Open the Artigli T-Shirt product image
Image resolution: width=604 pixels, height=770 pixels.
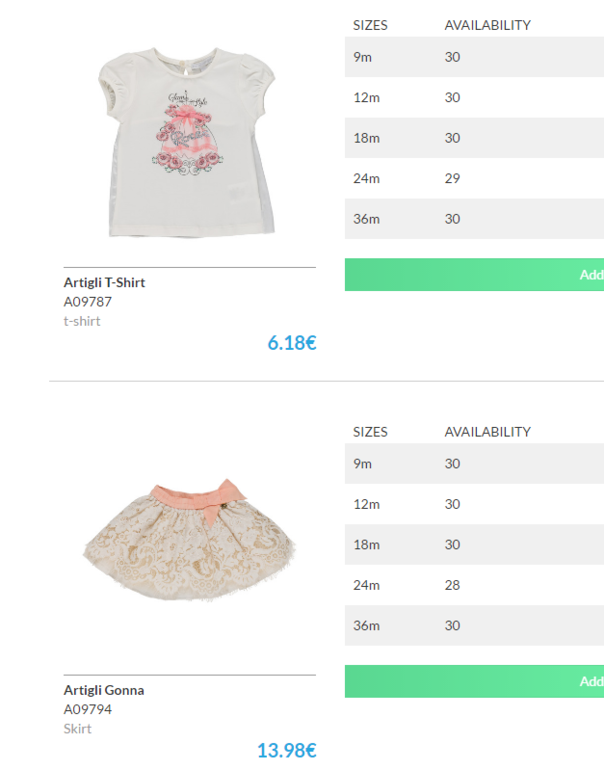coord(189,143)
